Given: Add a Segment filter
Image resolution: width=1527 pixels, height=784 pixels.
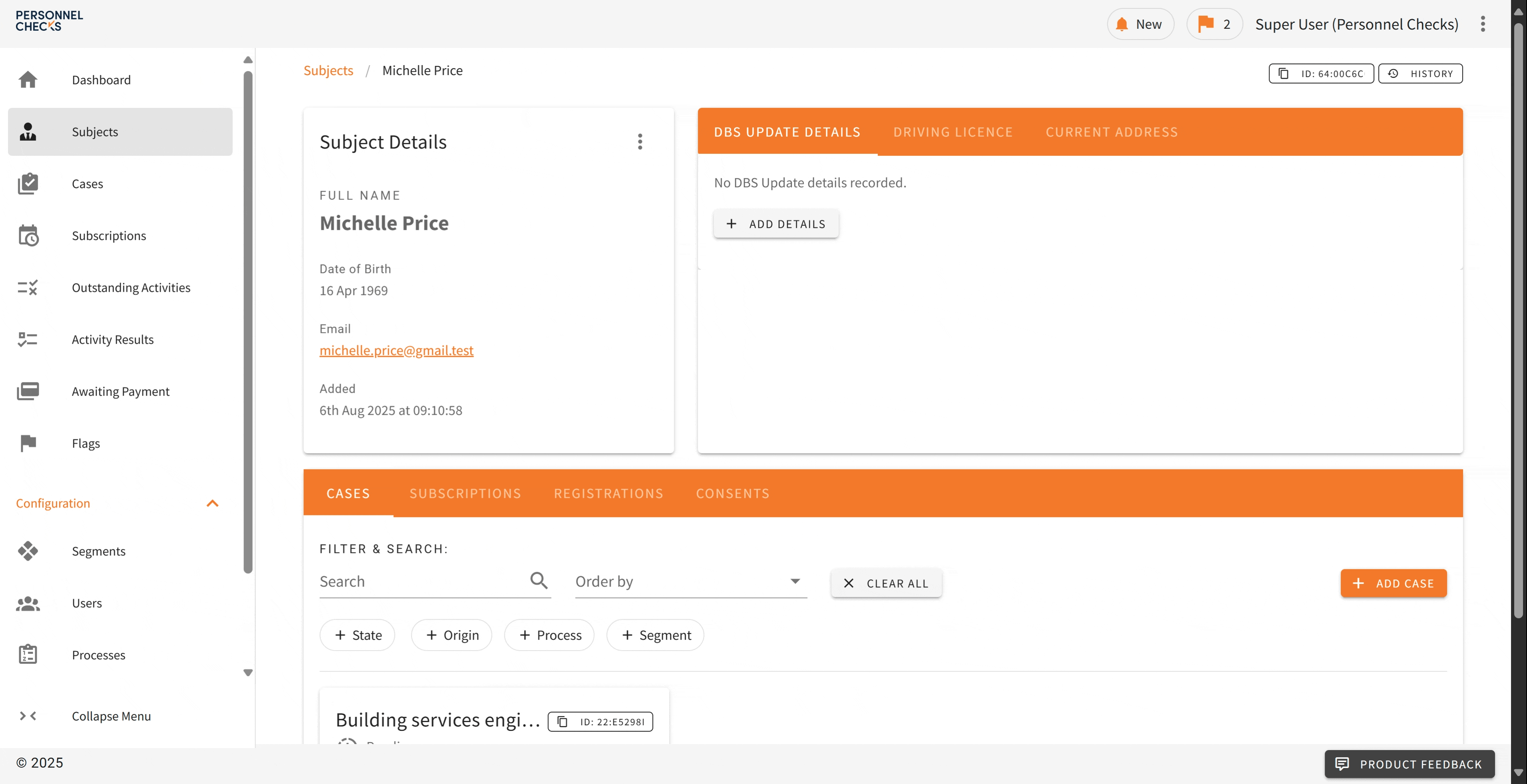Looking at the screenshot, I should 656,635.
